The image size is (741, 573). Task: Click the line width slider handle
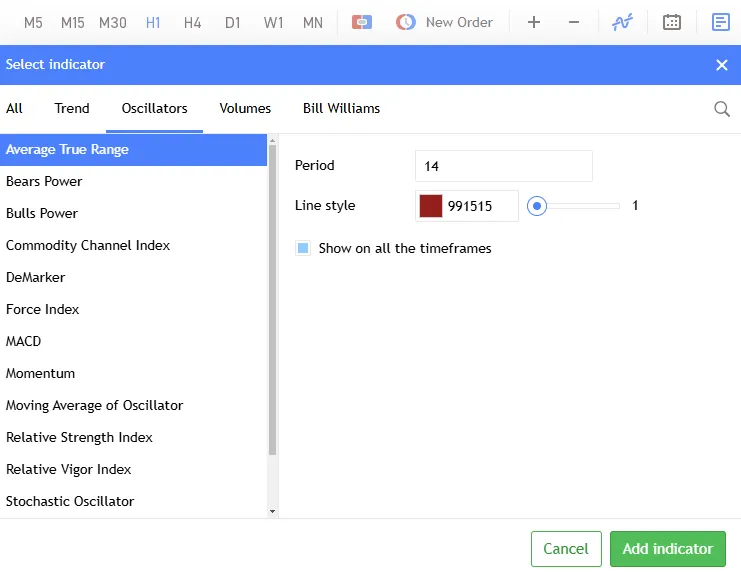536,206
